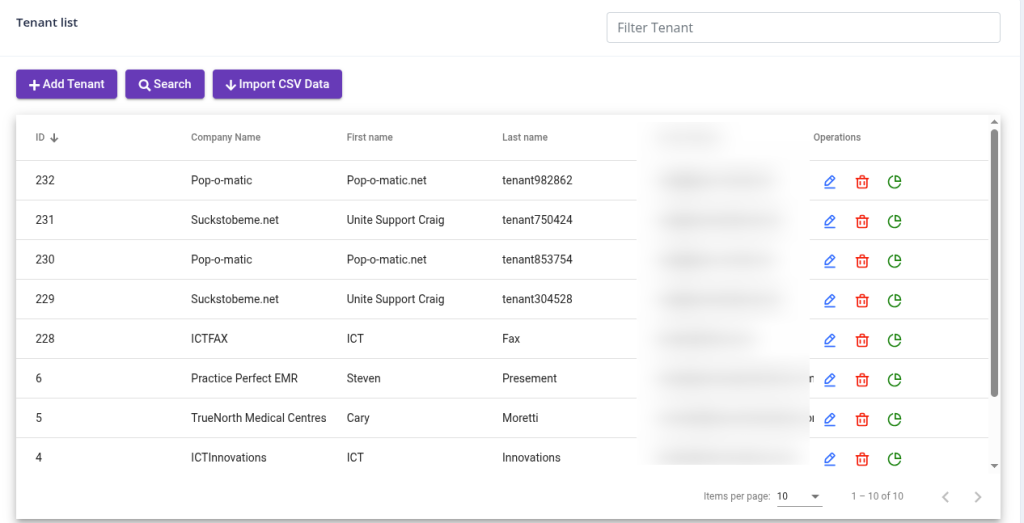Edit tenant 229 with pencil icon
Screen dimensions: 1024x523
click(829, 300)
